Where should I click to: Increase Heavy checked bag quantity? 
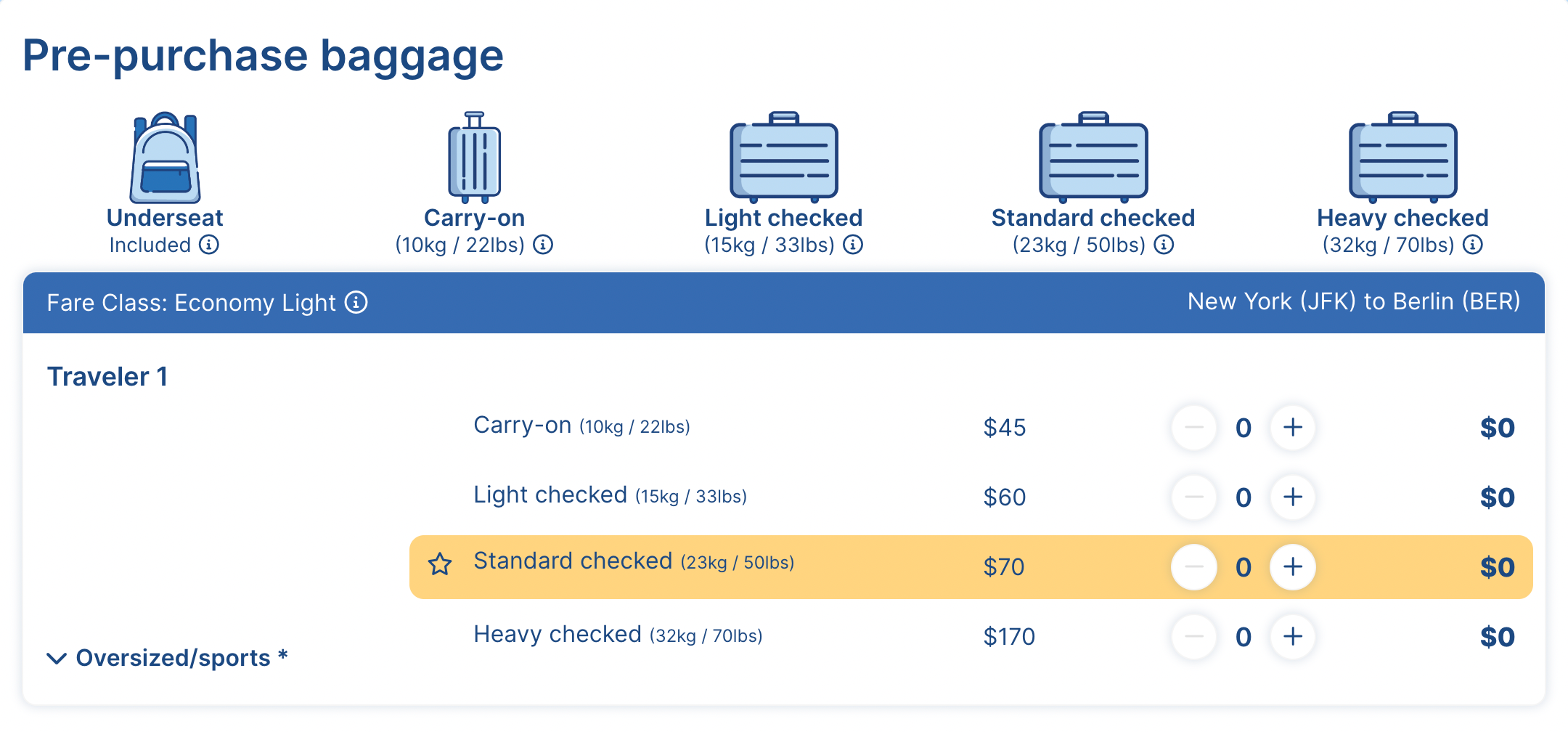pyautogui.click(x=1292, y=637)
